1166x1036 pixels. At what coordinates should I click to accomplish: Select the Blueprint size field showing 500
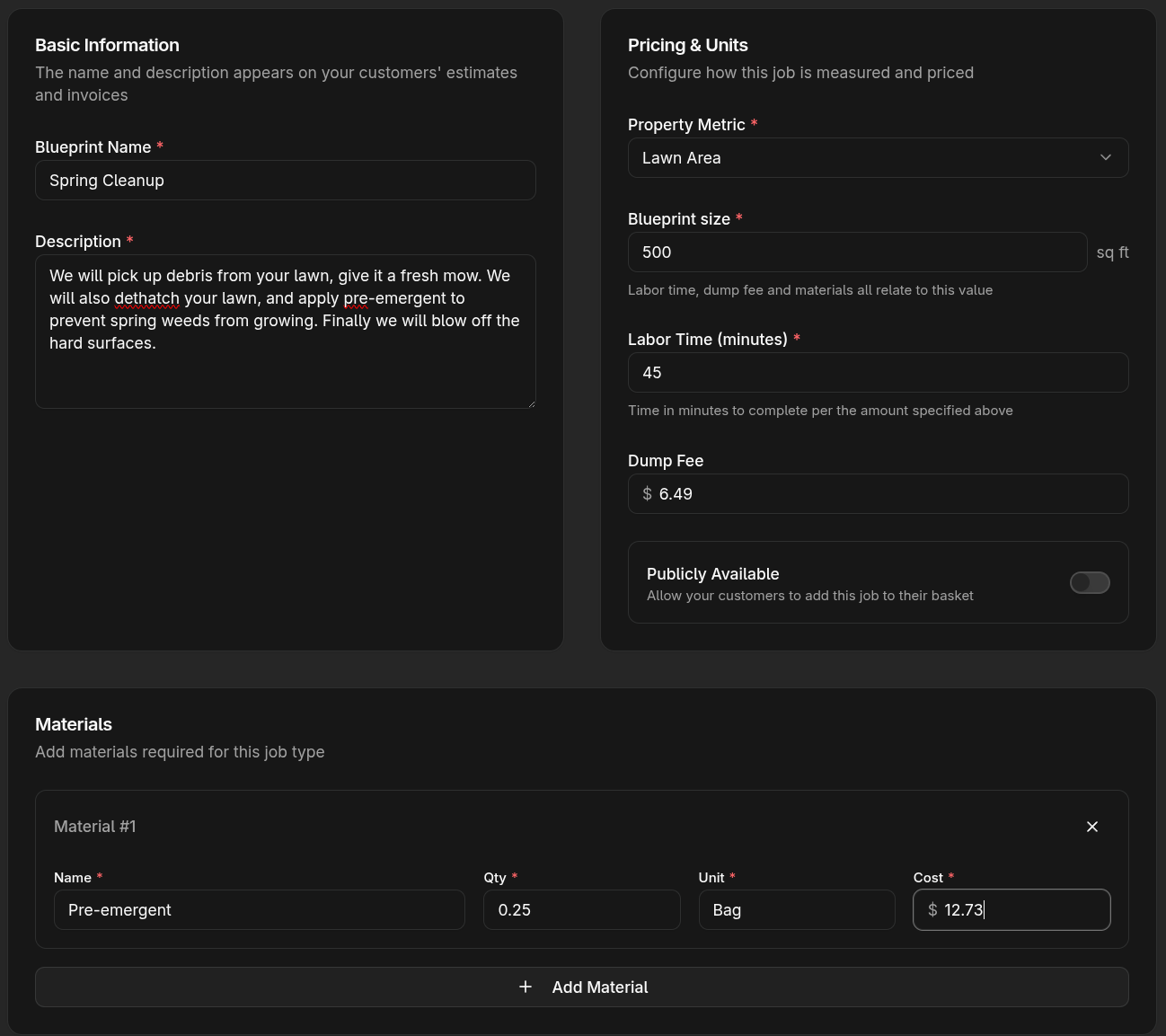pyautogui.click(x=856, y=252)
